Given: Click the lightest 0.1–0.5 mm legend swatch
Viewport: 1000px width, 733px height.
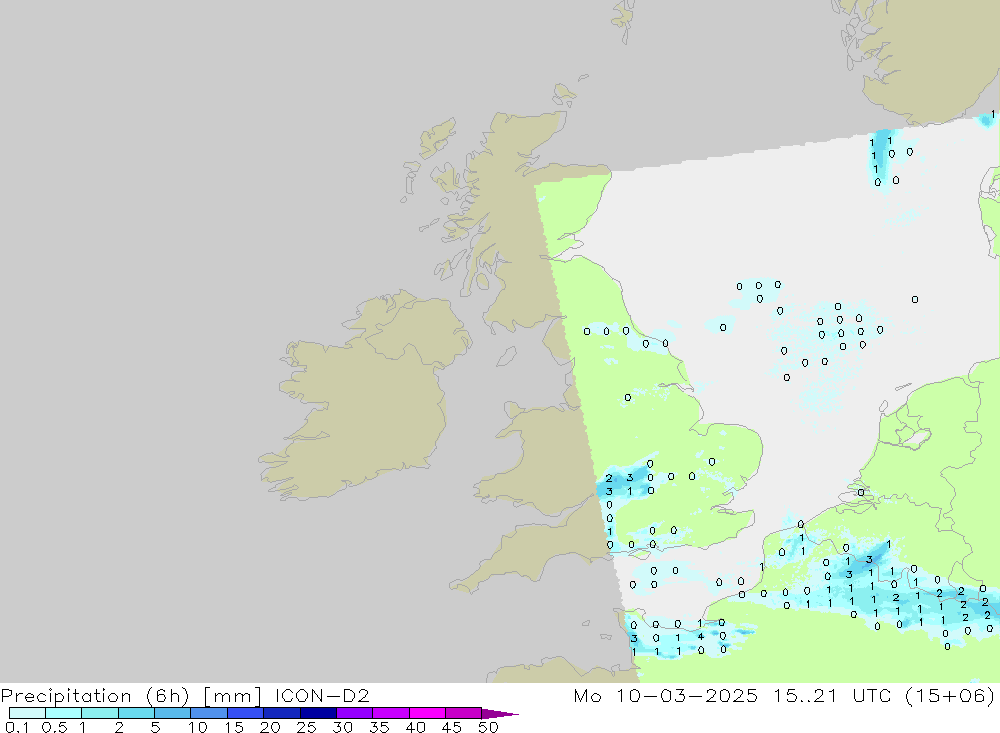Looking at the screenshot, I should 27,713.
